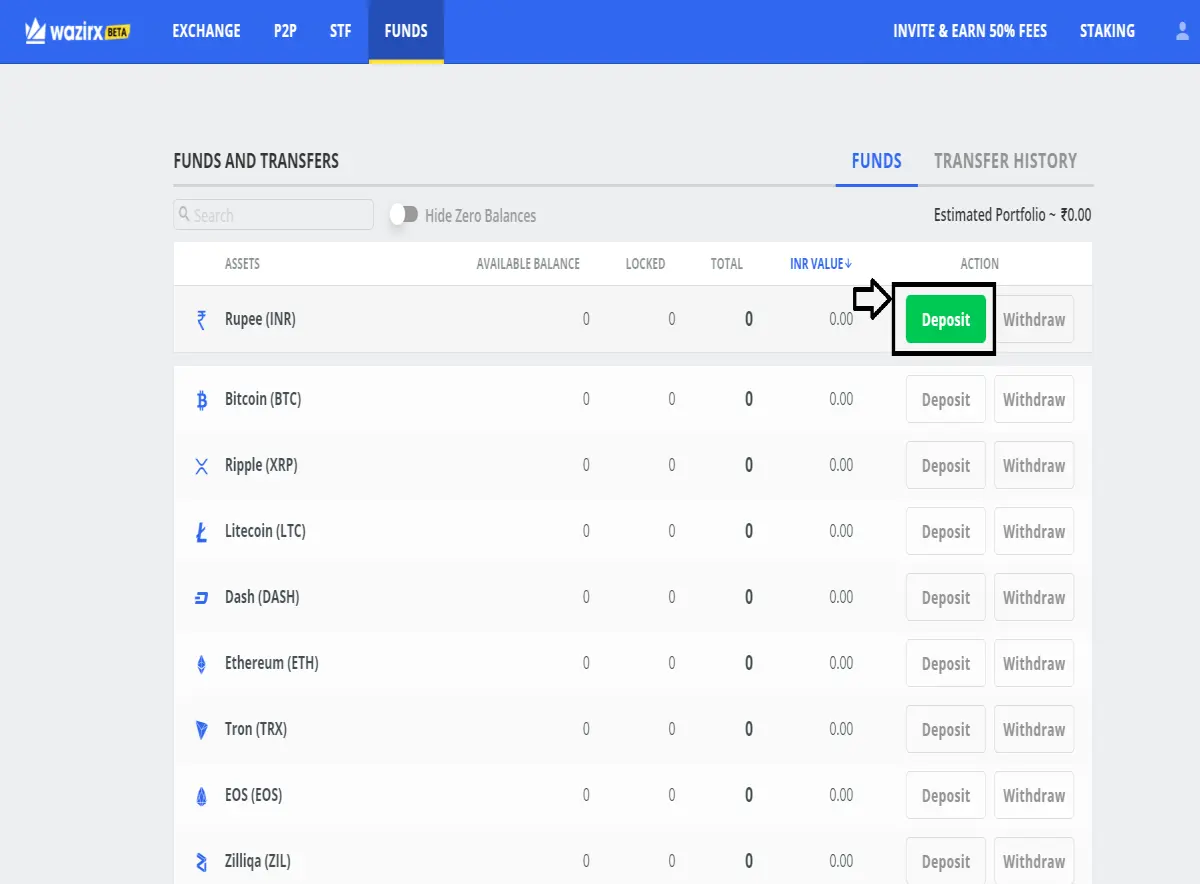Toggle Hide Zero Balances switch
The width and height of the screenshot is (1200, 884).
click(404, 215)
